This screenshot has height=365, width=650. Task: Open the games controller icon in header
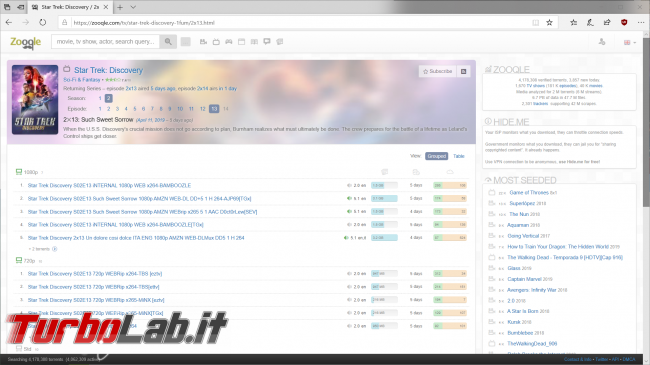[x=228, y=41]
